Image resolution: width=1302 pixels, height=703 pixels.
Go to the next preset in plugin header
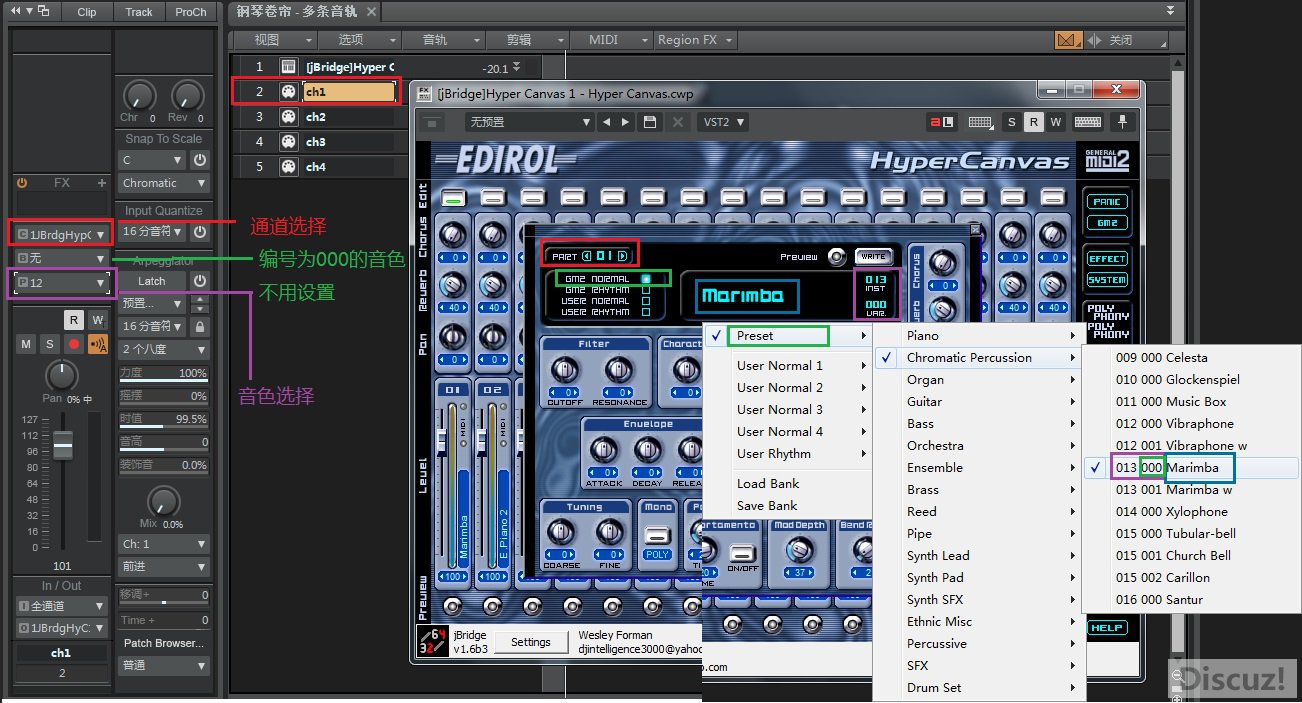point(626,122)
